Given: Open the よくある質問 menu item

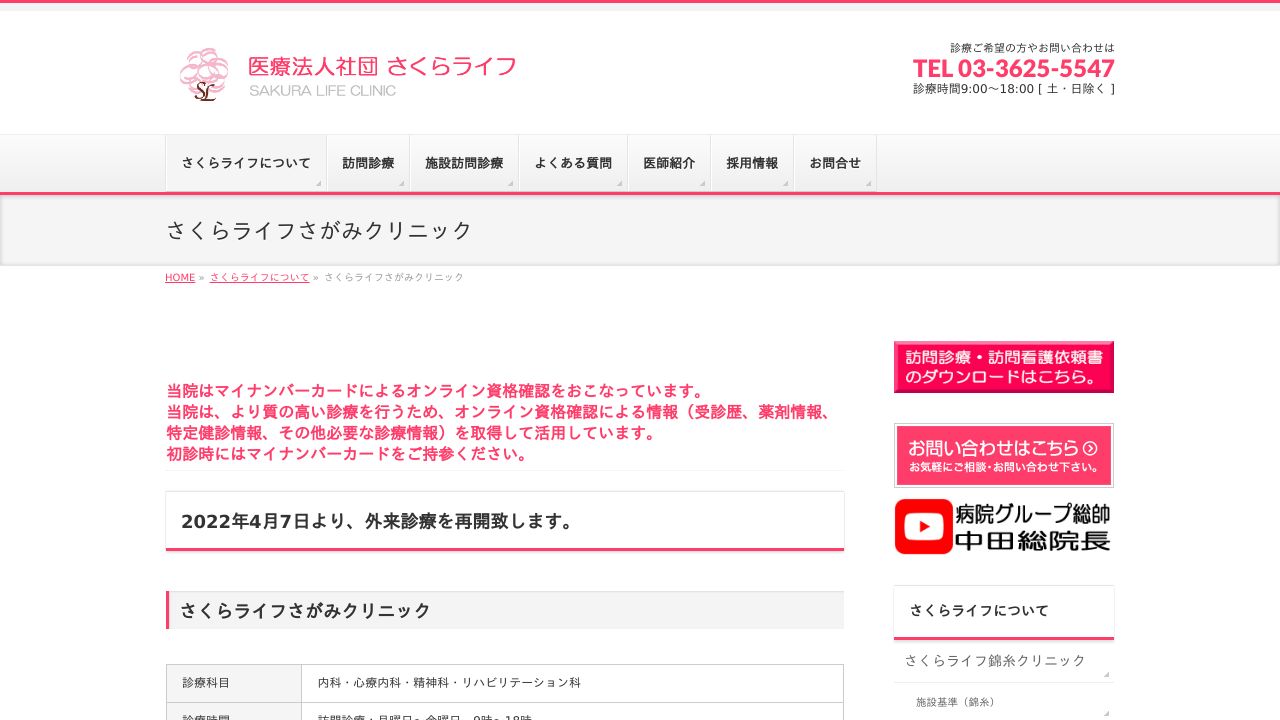Looking at the screenshot, I should point(573,163).
